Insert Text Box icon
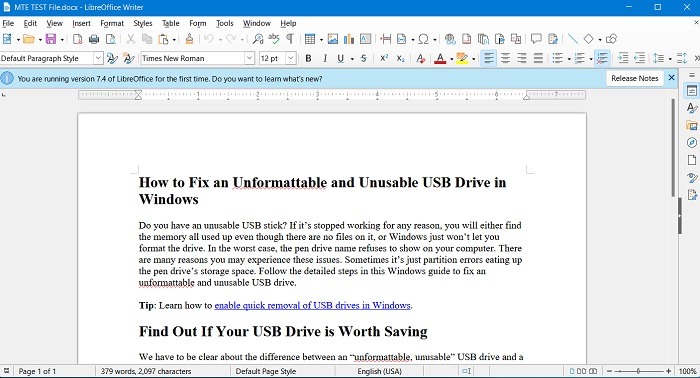The width and height of the screenshot is (700, 378). click(365, 39)
